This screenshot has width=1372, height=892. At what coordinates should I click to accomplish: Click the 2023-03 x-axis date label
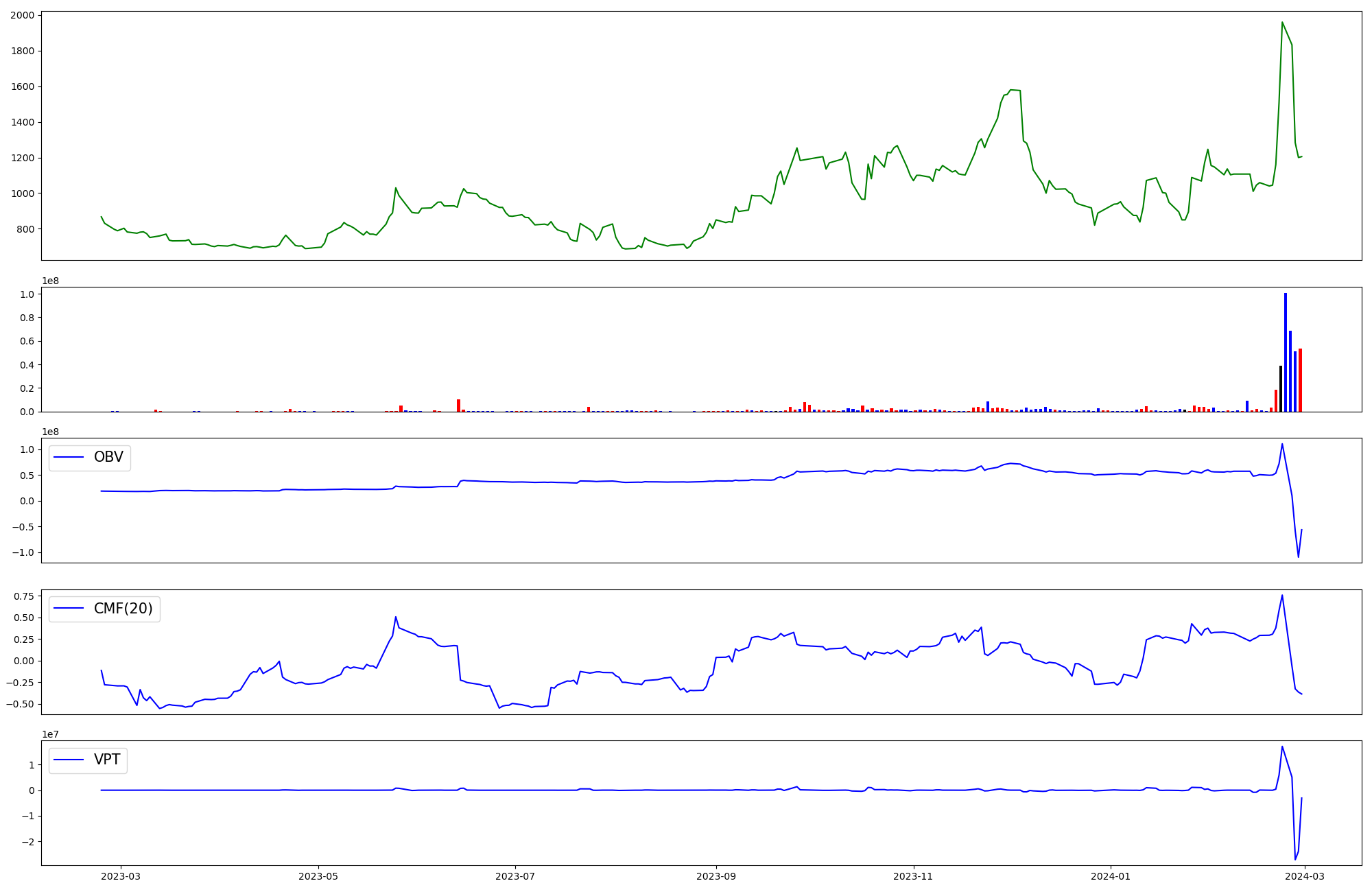click(x=121, y=876)
